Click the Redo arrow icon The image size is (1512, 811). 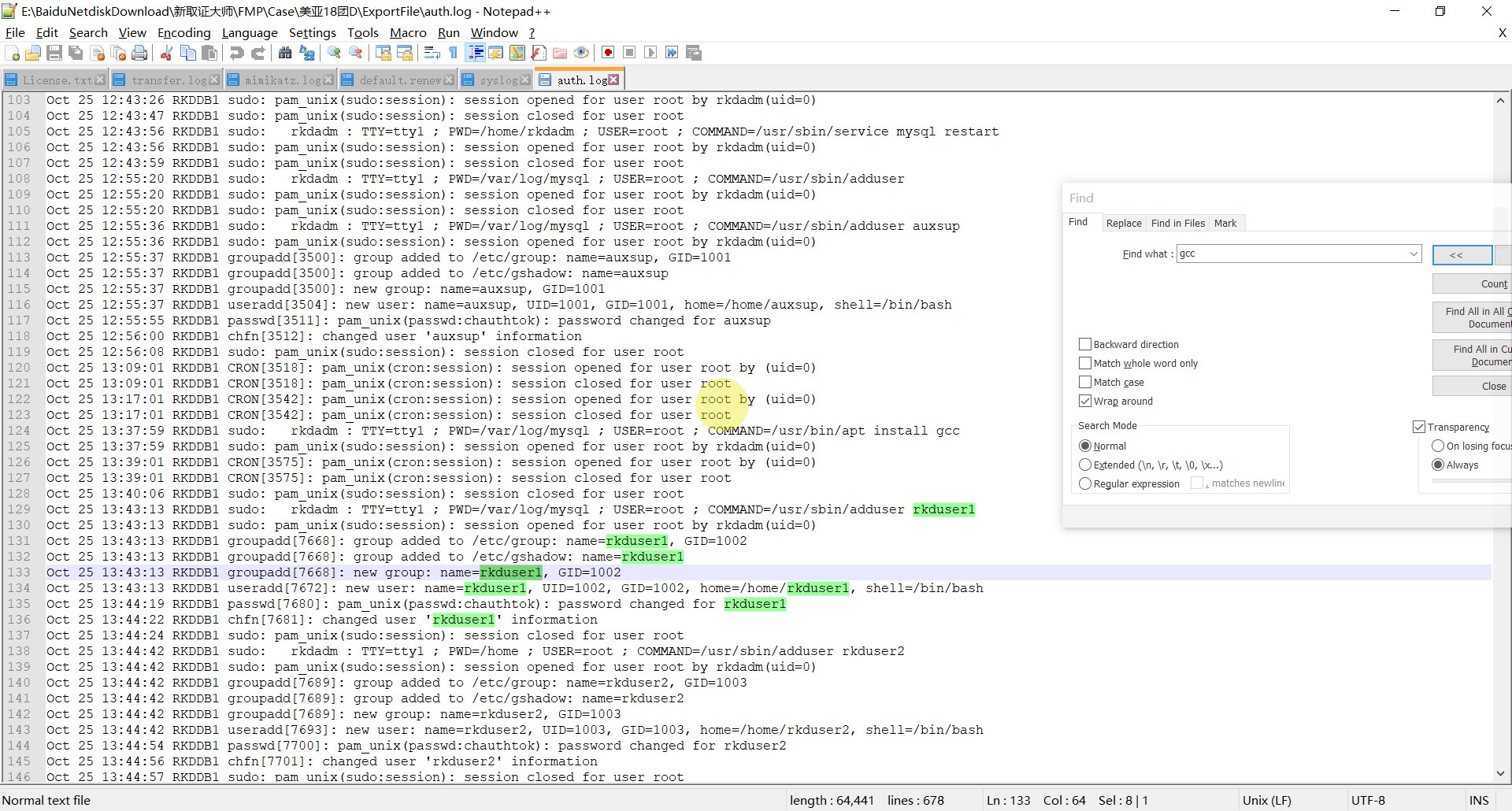[258, 53]
